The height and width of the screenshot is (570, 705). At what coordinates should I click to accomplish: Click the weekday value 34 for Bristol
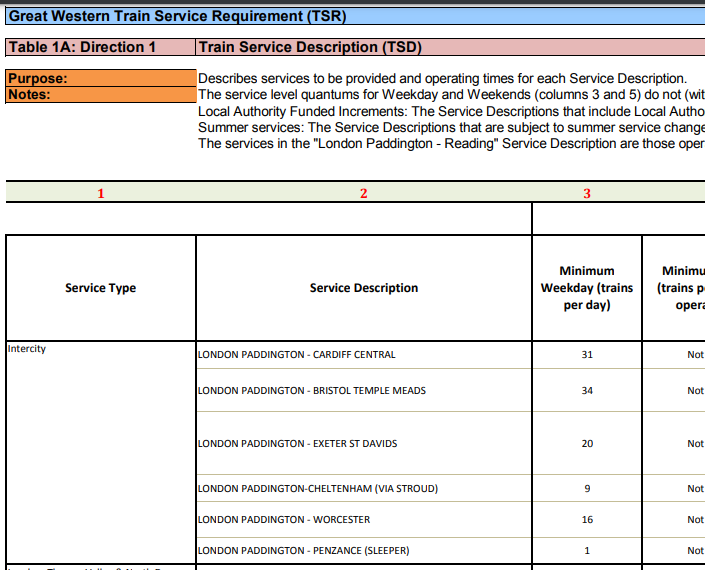(x=587, y=391)
